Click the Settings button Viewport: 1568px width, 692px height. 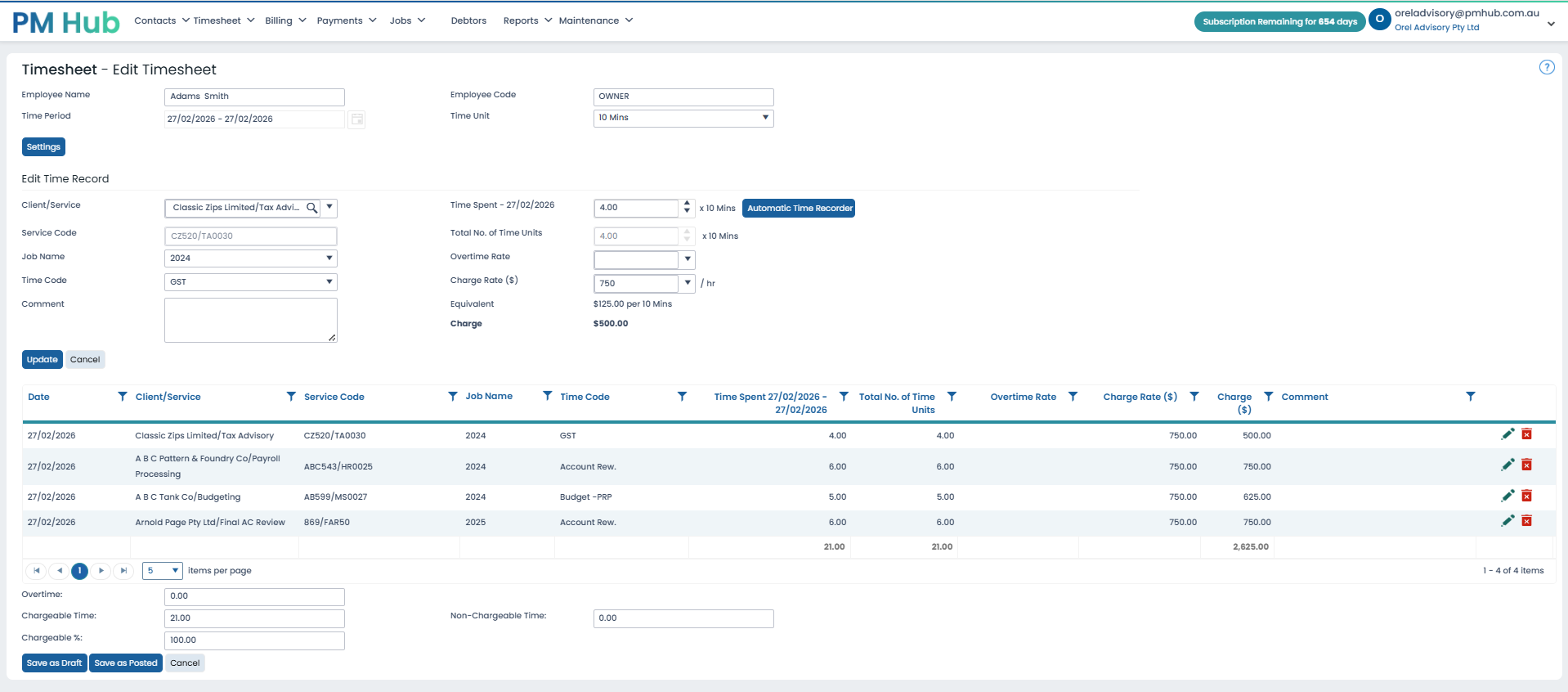(43, 147)
